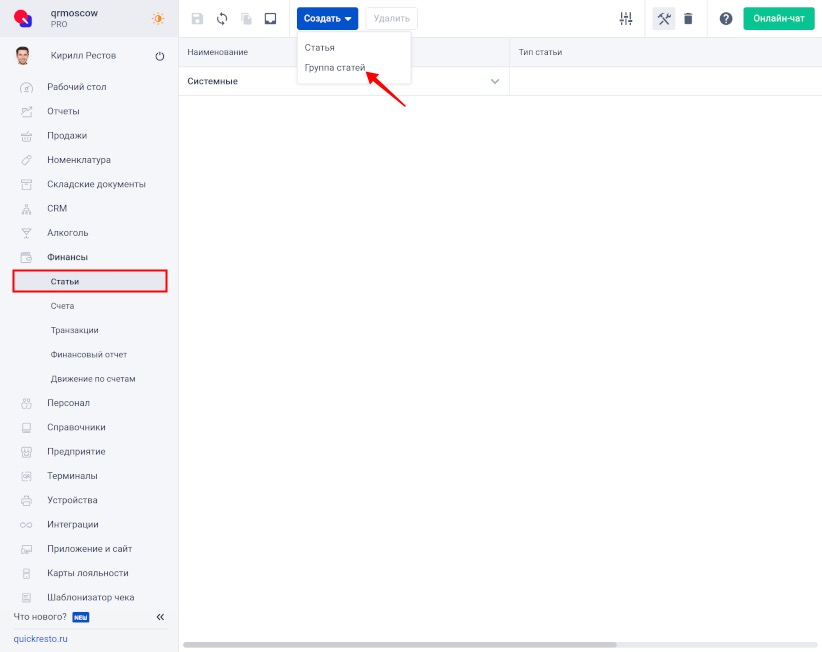Image resolution: width=822 pixels, height=652 pixels.
Task: Click the NEW badge
Action: [x=81, y=617]
